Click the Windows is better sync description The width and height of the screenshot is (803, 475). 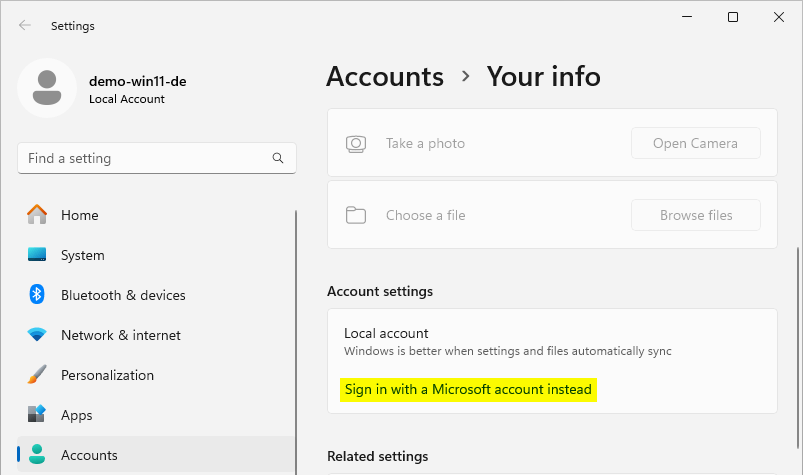point(508,351)
